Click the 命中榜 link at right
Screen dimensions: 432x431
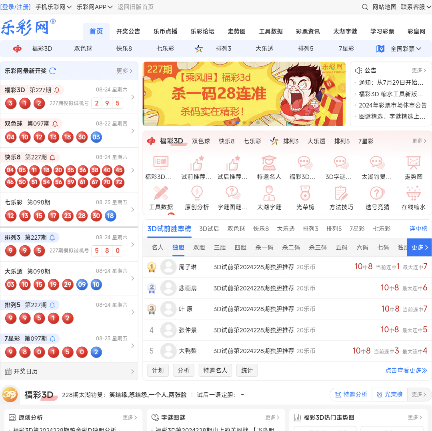[418, 229]
